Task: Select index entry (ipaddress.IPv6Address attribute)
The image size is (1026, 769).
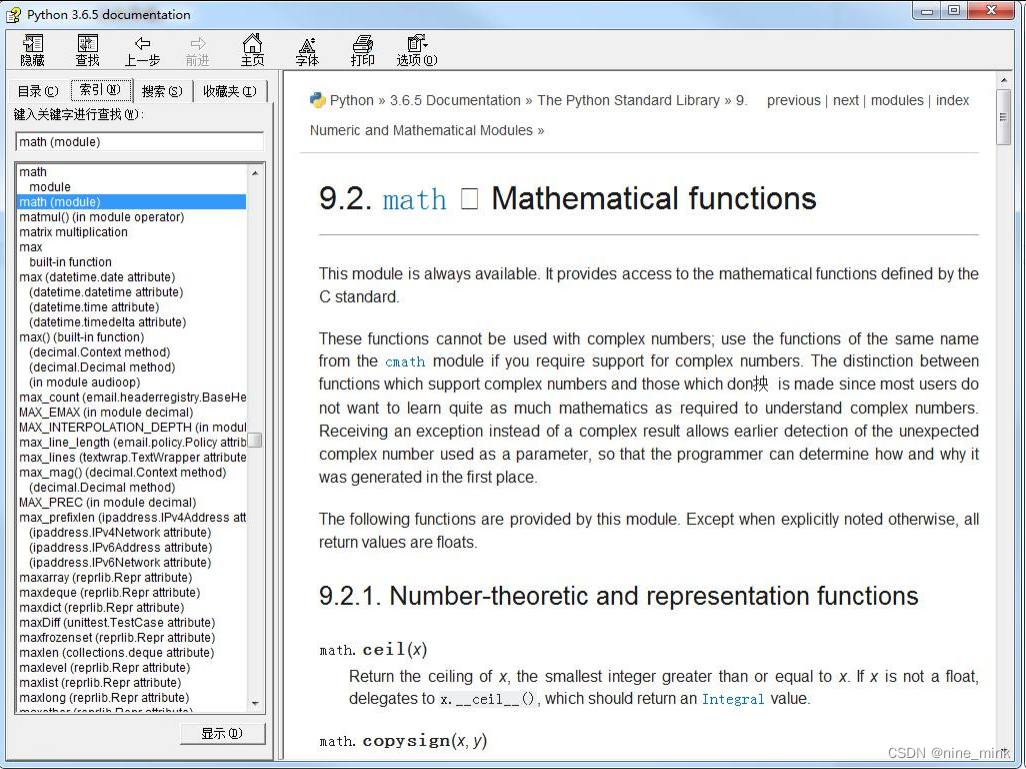Action: pyautogui.click(x=120, y=548)
